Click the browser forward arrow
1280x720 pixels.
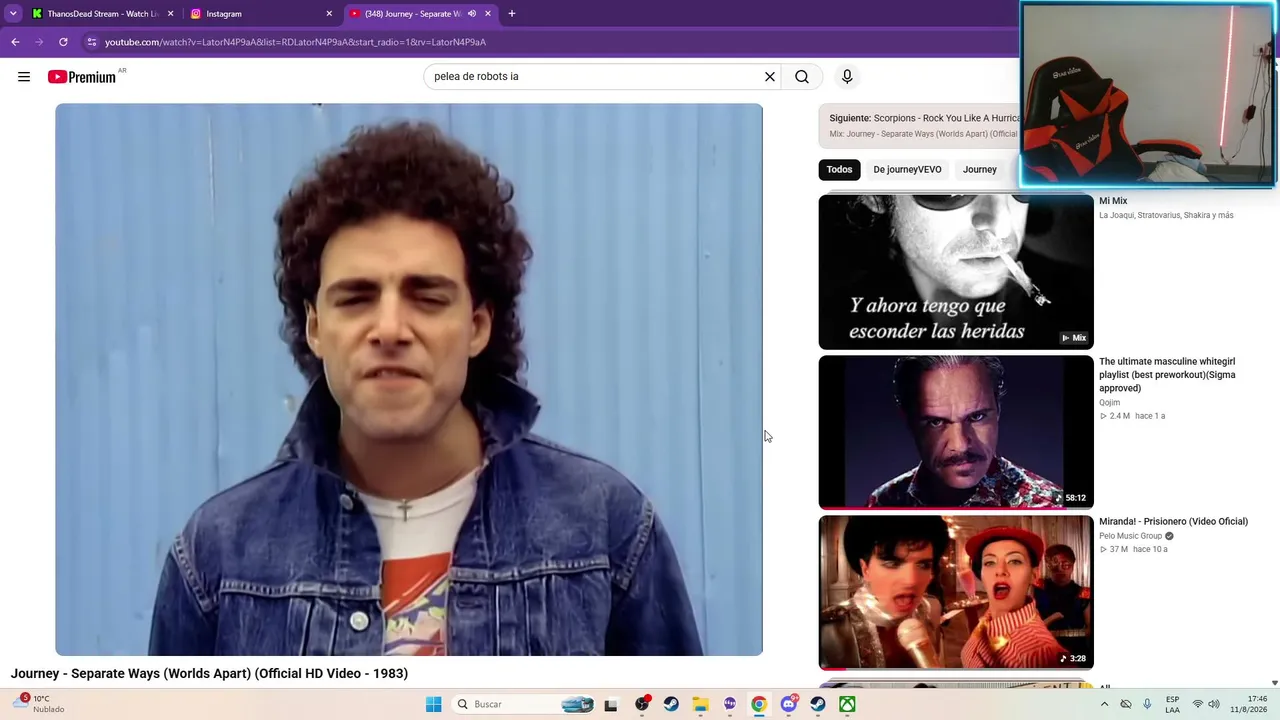coord(39,42)
